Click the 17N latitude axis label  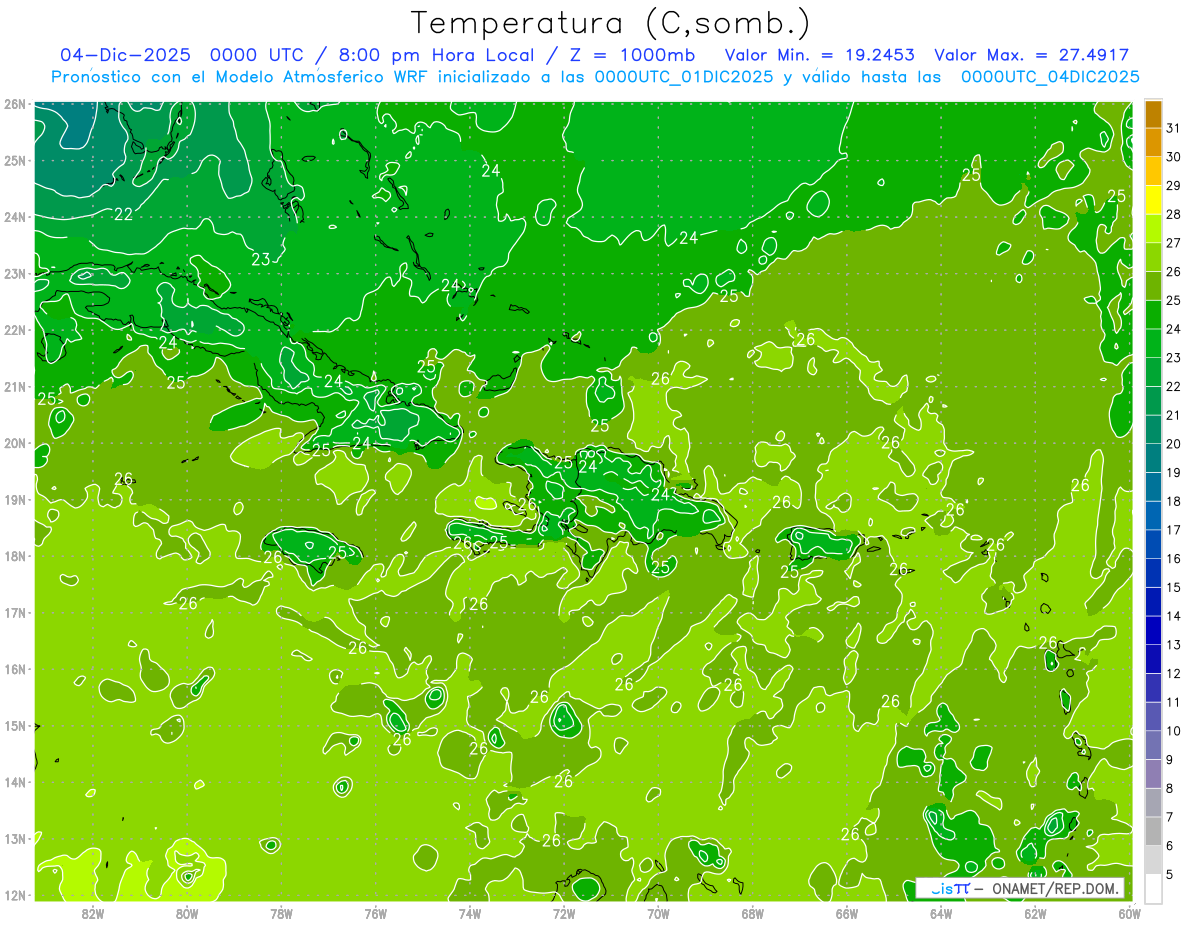[15, 613]
